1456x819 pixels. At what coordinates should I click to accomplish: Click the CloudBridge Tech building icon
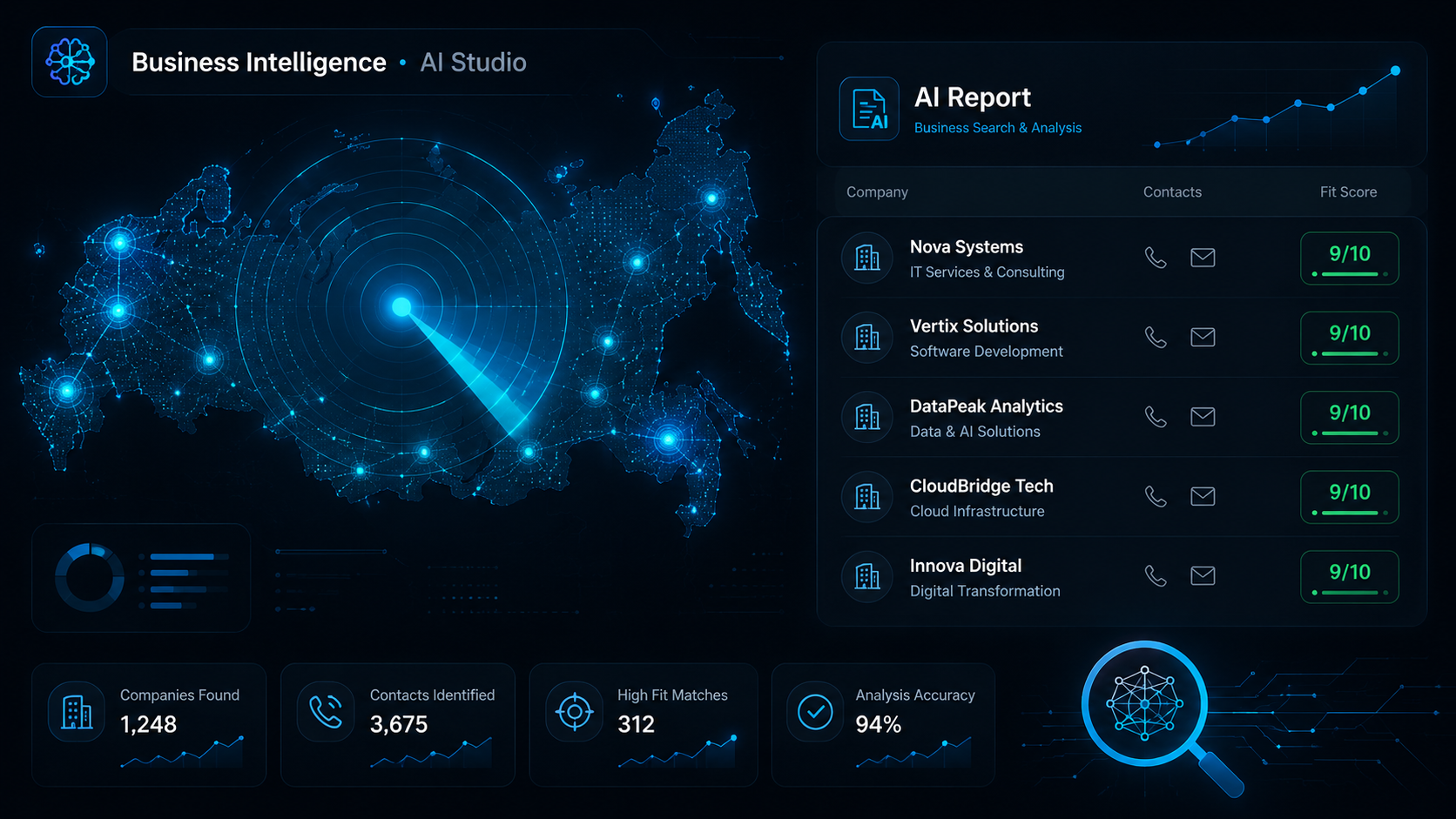pyautogui.click(x=867, y=496)
